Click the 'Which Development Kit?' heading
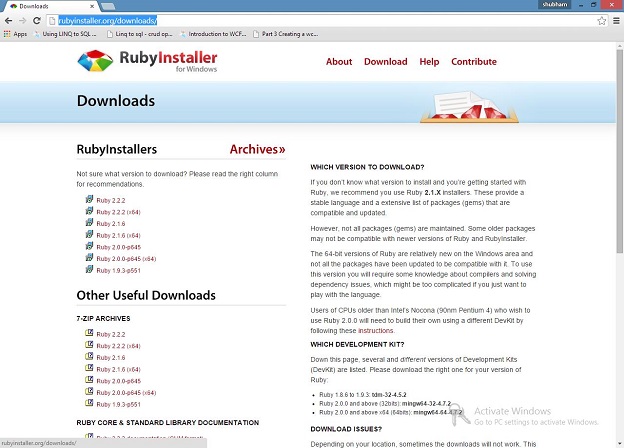This screenshot has width=624, height=448. point(357,345)
